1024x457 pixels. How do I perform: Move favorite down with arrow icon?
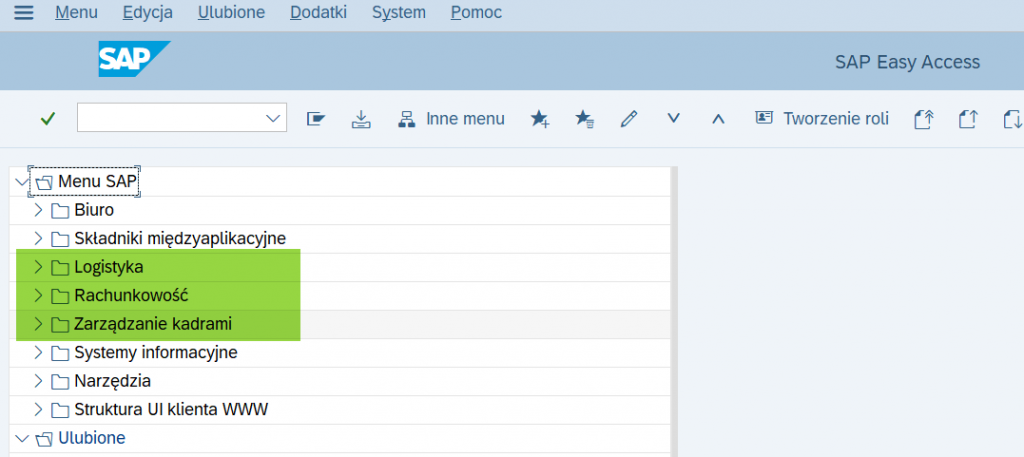coord(673,119)
